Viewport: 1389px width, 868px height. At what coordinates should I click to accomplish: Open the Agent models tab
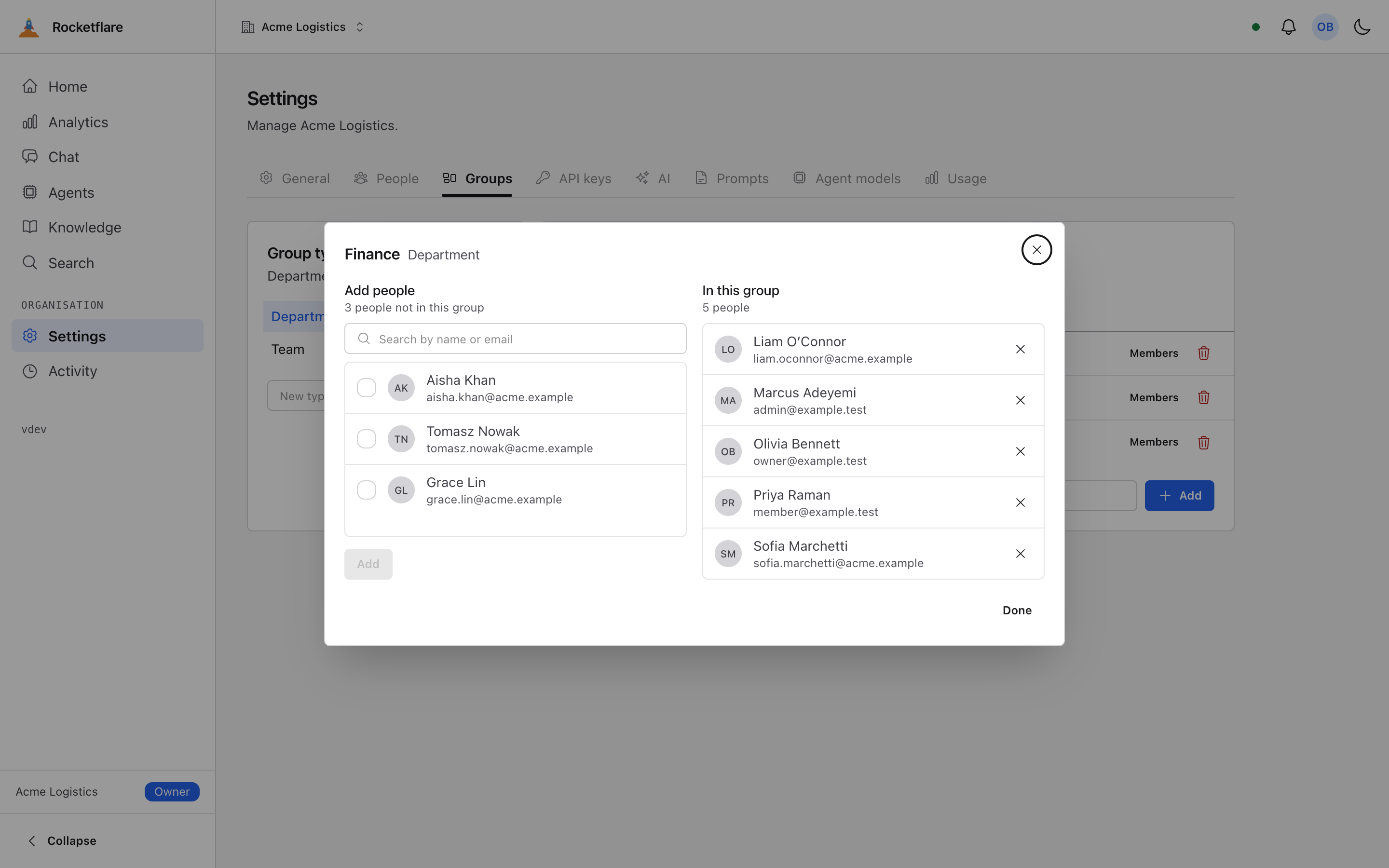[x=846, y=178]
